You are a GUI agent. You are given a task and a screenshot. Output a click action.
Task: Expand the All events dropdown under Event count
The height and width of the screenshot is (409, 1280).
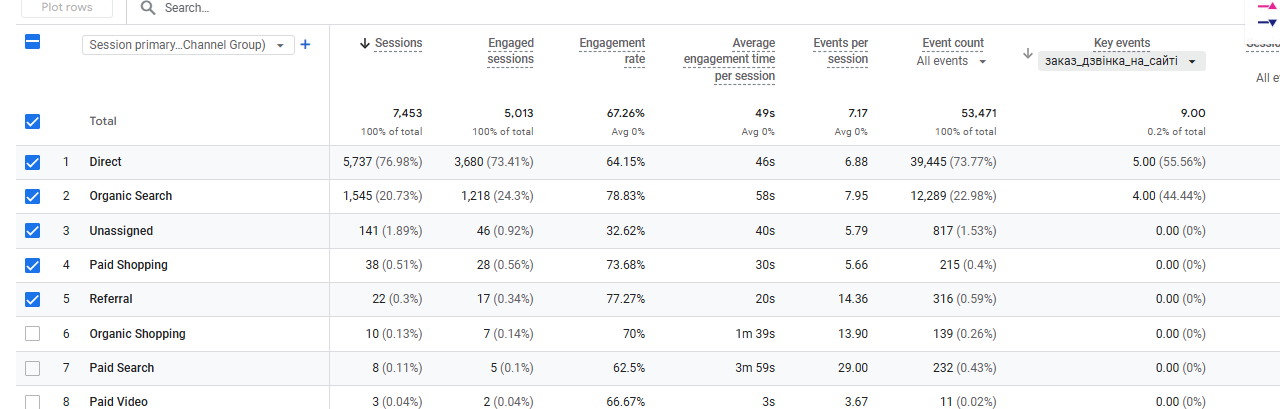tap(952, 61)
